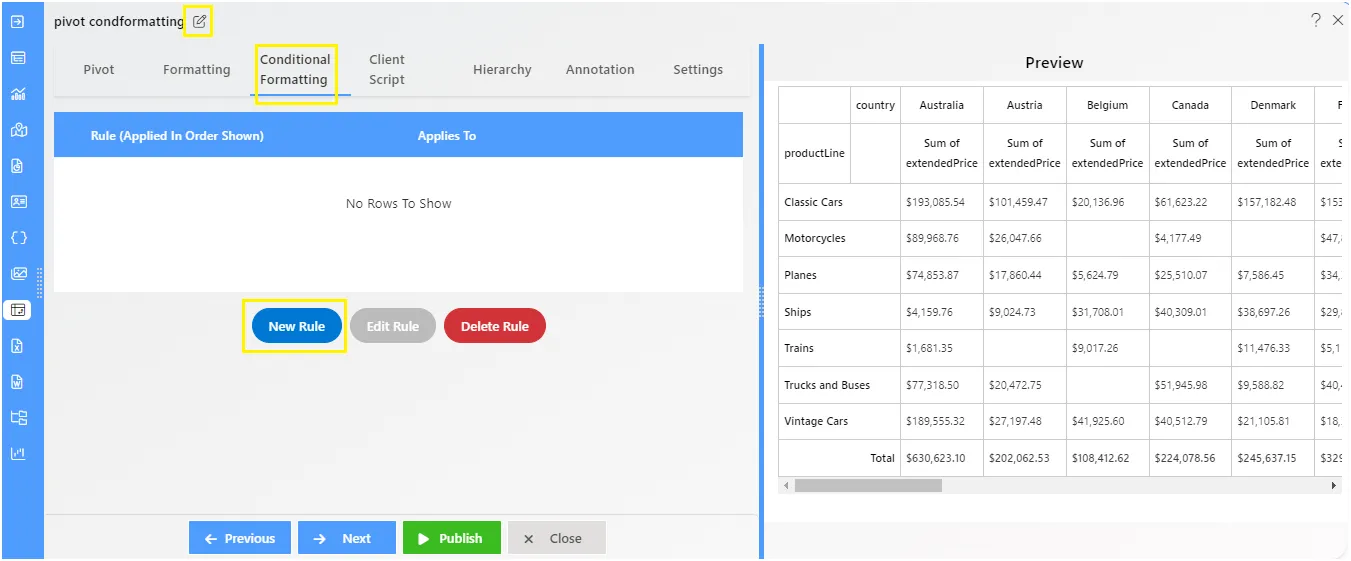This screenshot has width=1351, height=561.
Task: Open the Hierarchy tab
Action: (502, 70)
